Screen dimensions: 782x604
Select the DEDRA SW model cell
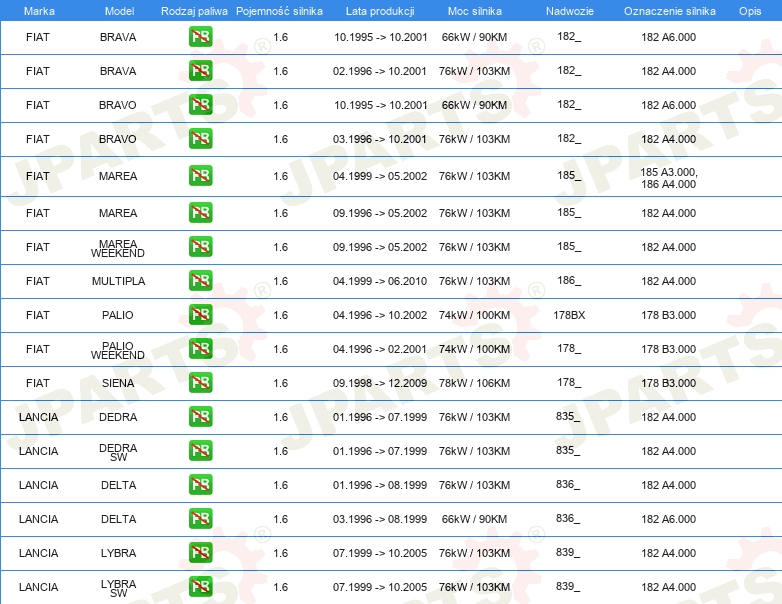tap(118, 452)
